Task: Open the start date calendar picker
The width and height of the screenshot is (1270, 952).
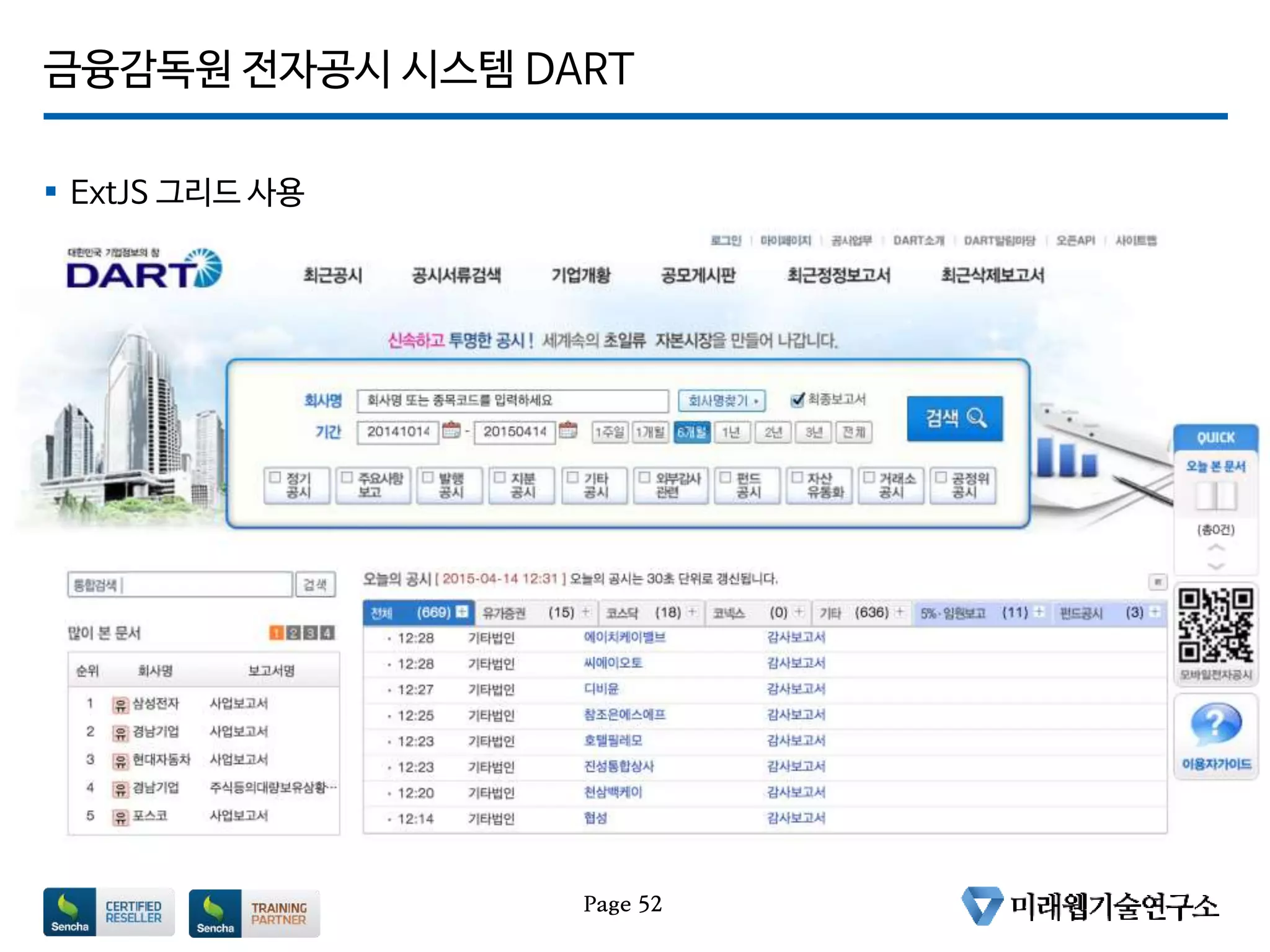Action: coord(451,430)
